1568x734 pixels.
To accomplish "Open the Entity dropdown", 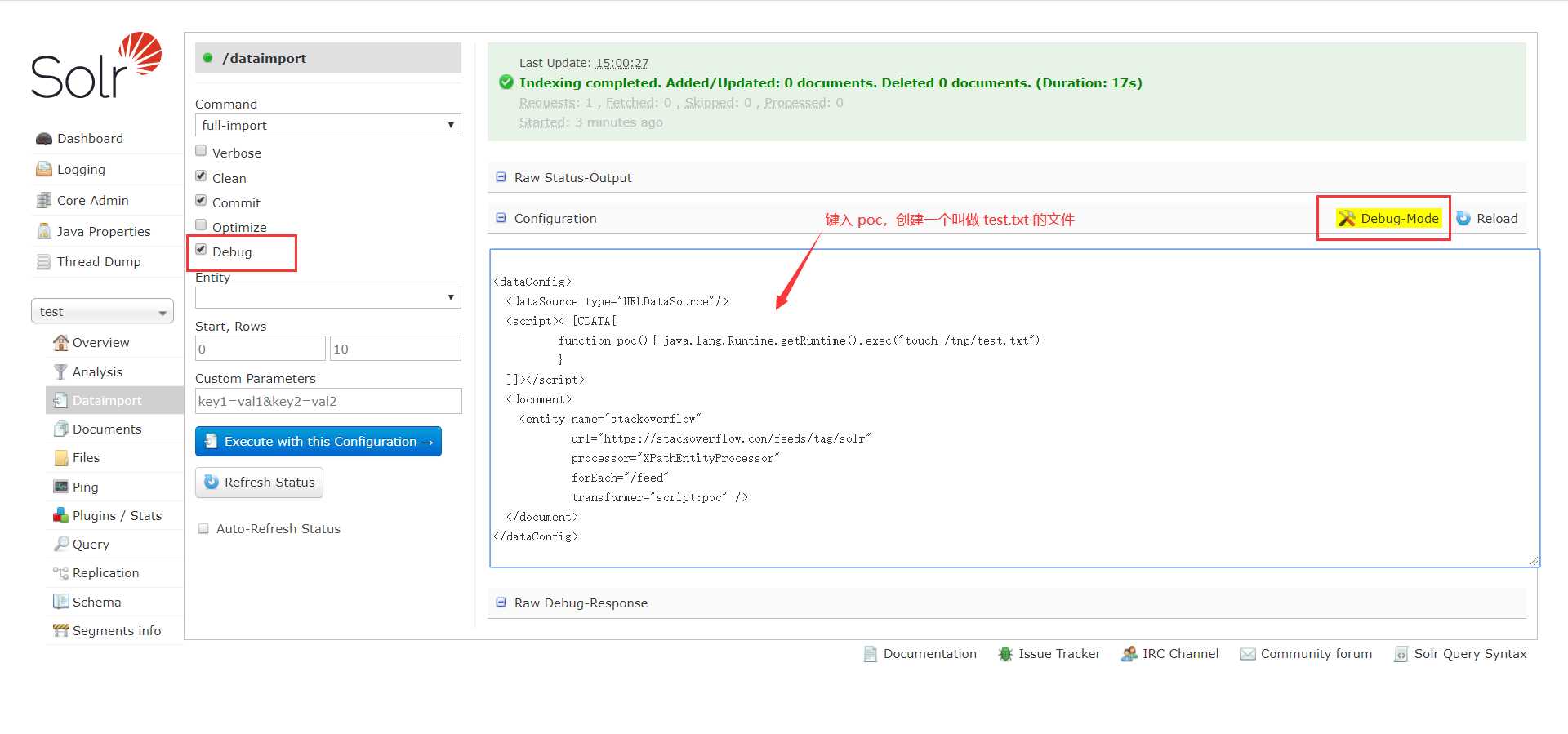I will 328,297.
